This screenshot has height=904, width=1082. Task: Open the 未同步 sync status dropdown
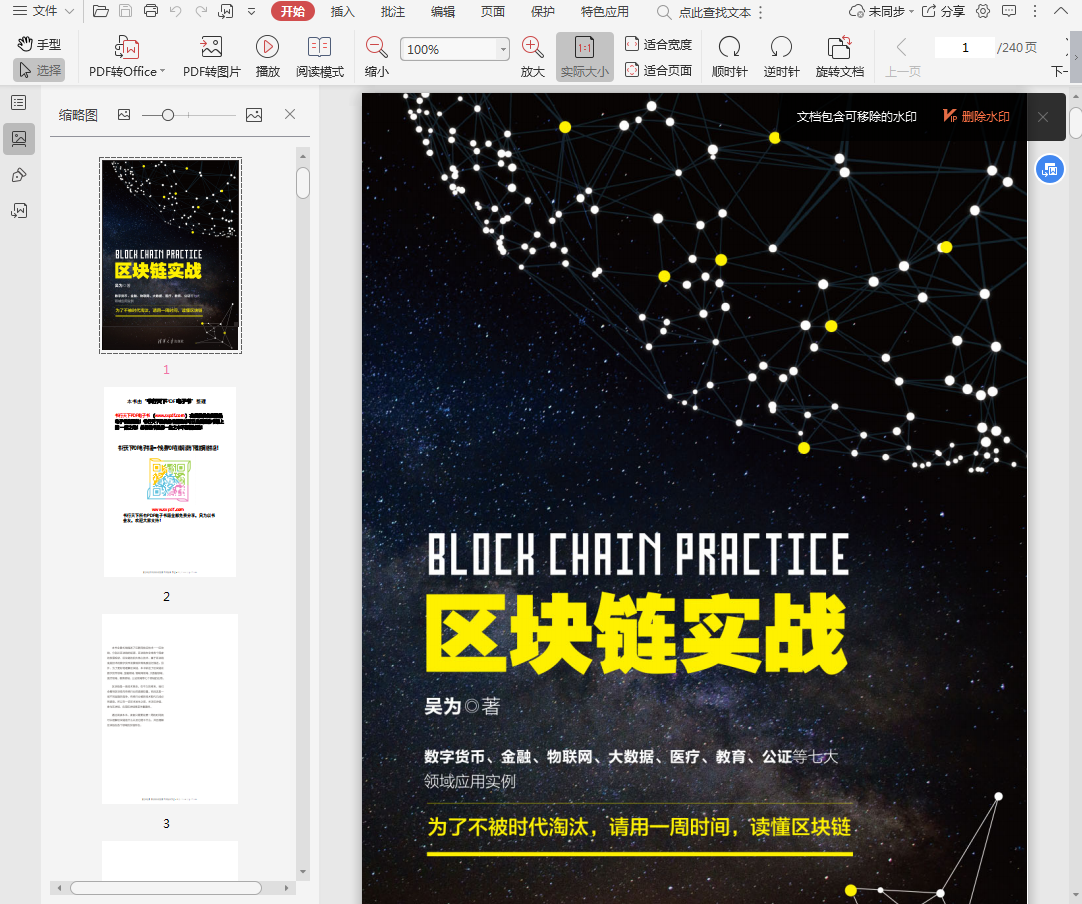pos(881,12)
